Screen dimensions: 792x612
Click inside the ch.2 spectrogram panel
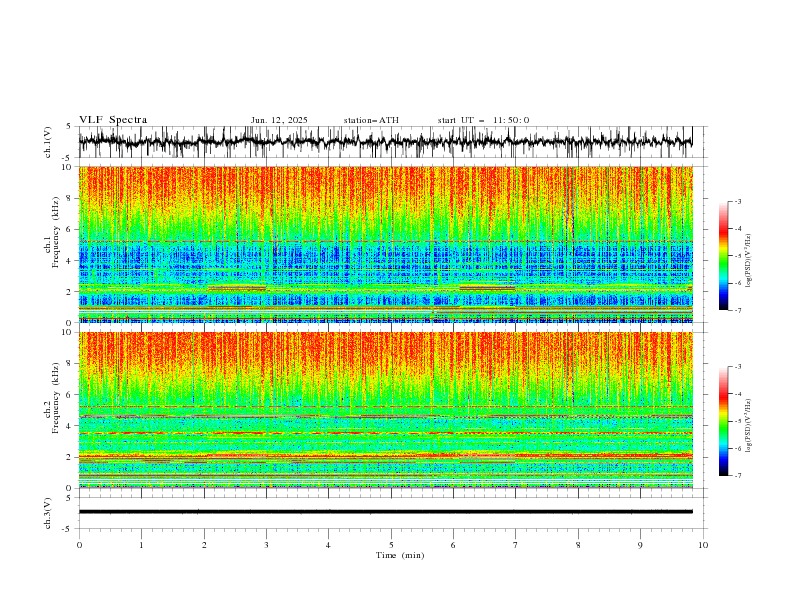pos(386,410)
